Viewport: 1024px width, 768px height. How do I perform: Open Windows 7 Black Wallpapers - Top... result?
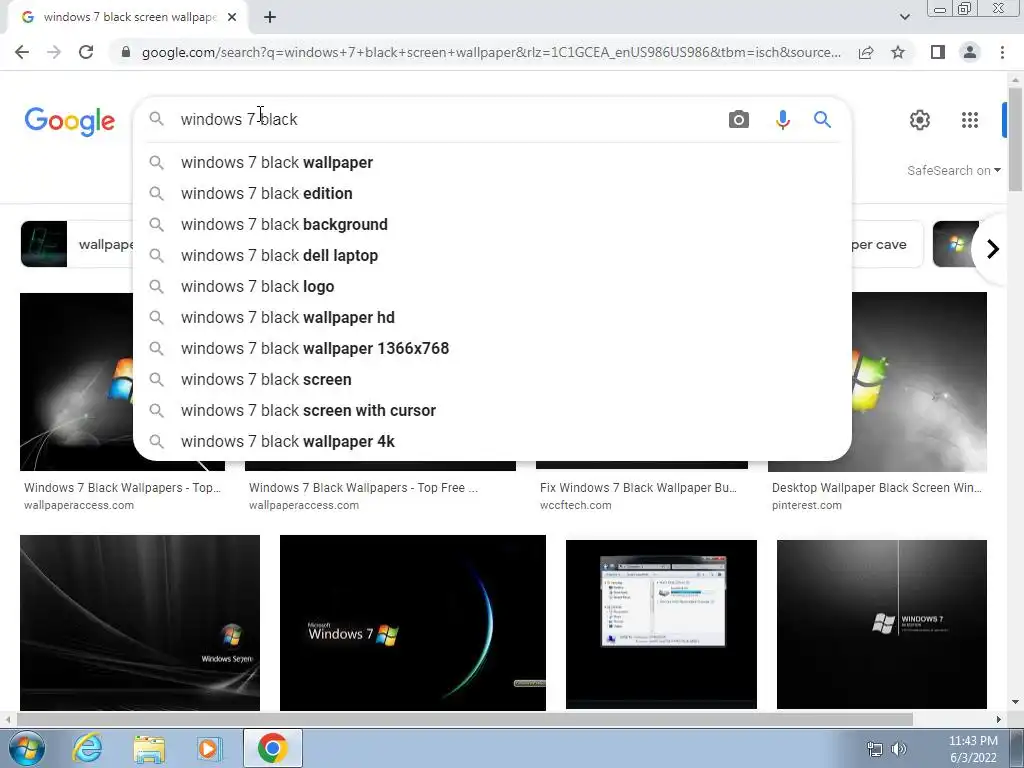click(122, 488)
